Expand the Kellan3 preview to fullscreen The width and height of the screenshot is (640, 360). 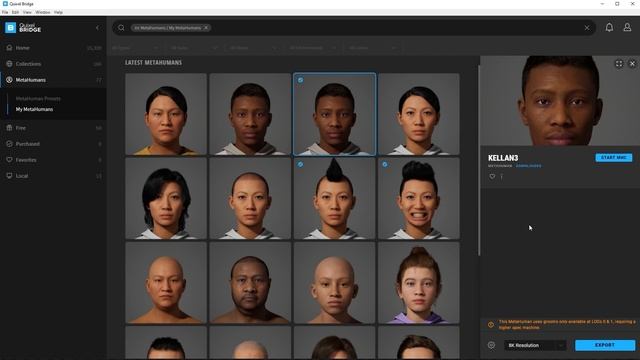click(619, 64)
